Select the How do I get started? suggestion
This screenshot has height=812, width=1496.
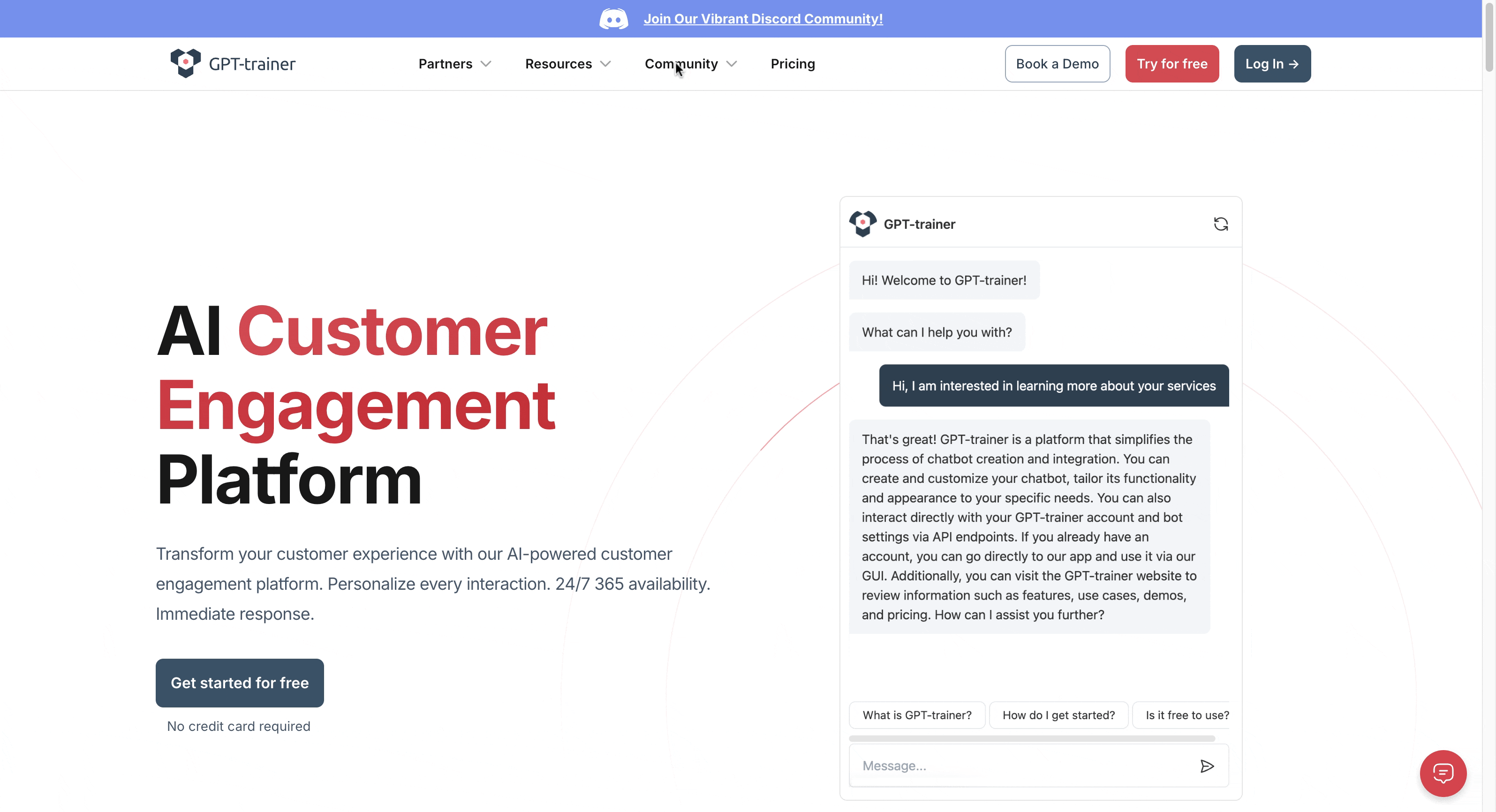pyautogui.click(x=1059, y=715)
